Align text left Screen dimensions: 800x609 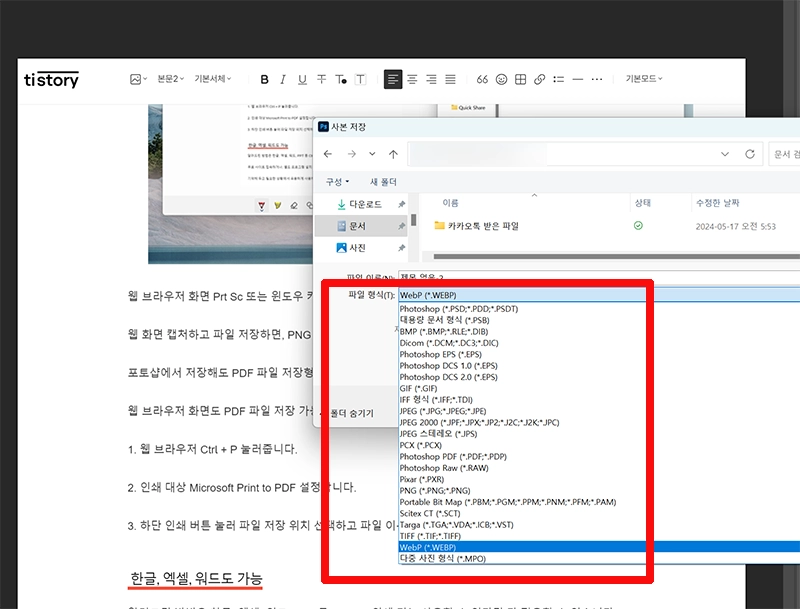393,79
